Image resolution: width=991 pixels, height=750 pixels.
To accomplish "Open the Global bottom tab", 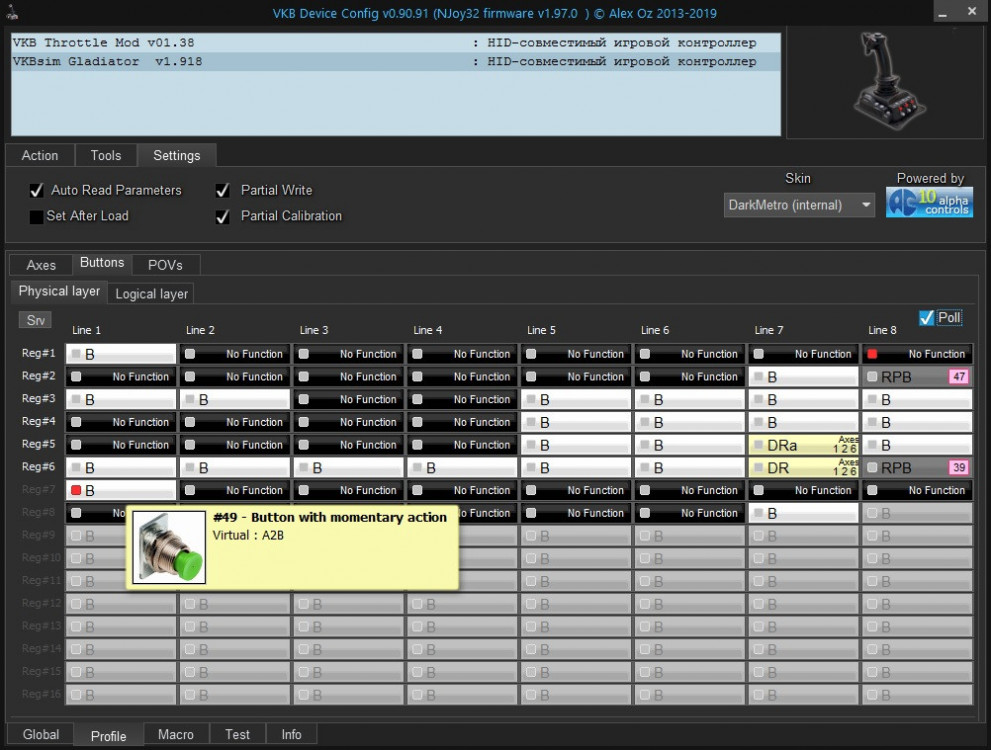I will 40,734.
